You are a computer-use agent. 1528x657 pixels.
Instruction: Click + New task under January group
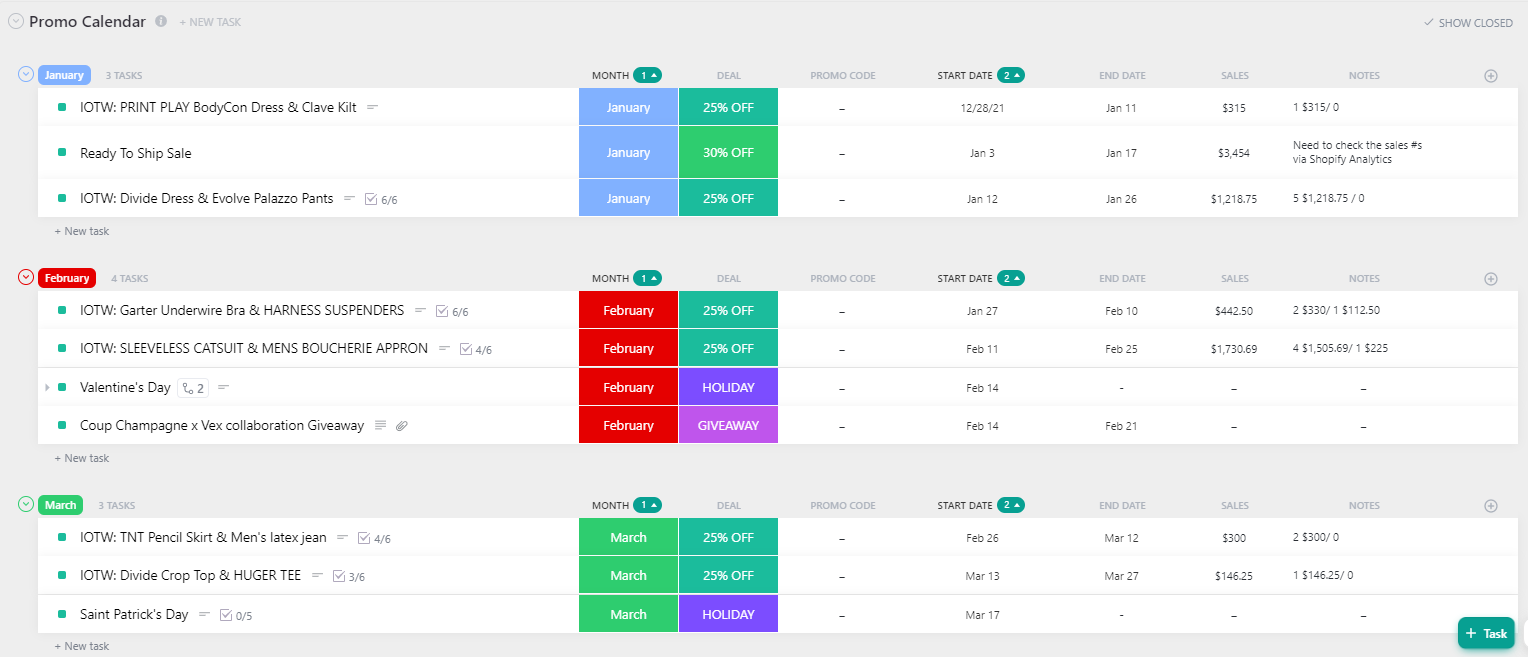click(82, 231)
